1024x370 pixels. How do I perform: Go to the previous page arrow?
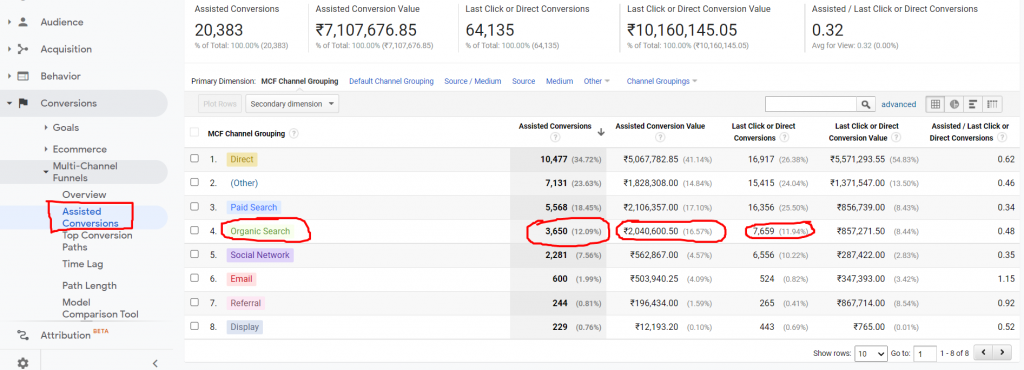[983, 352]
